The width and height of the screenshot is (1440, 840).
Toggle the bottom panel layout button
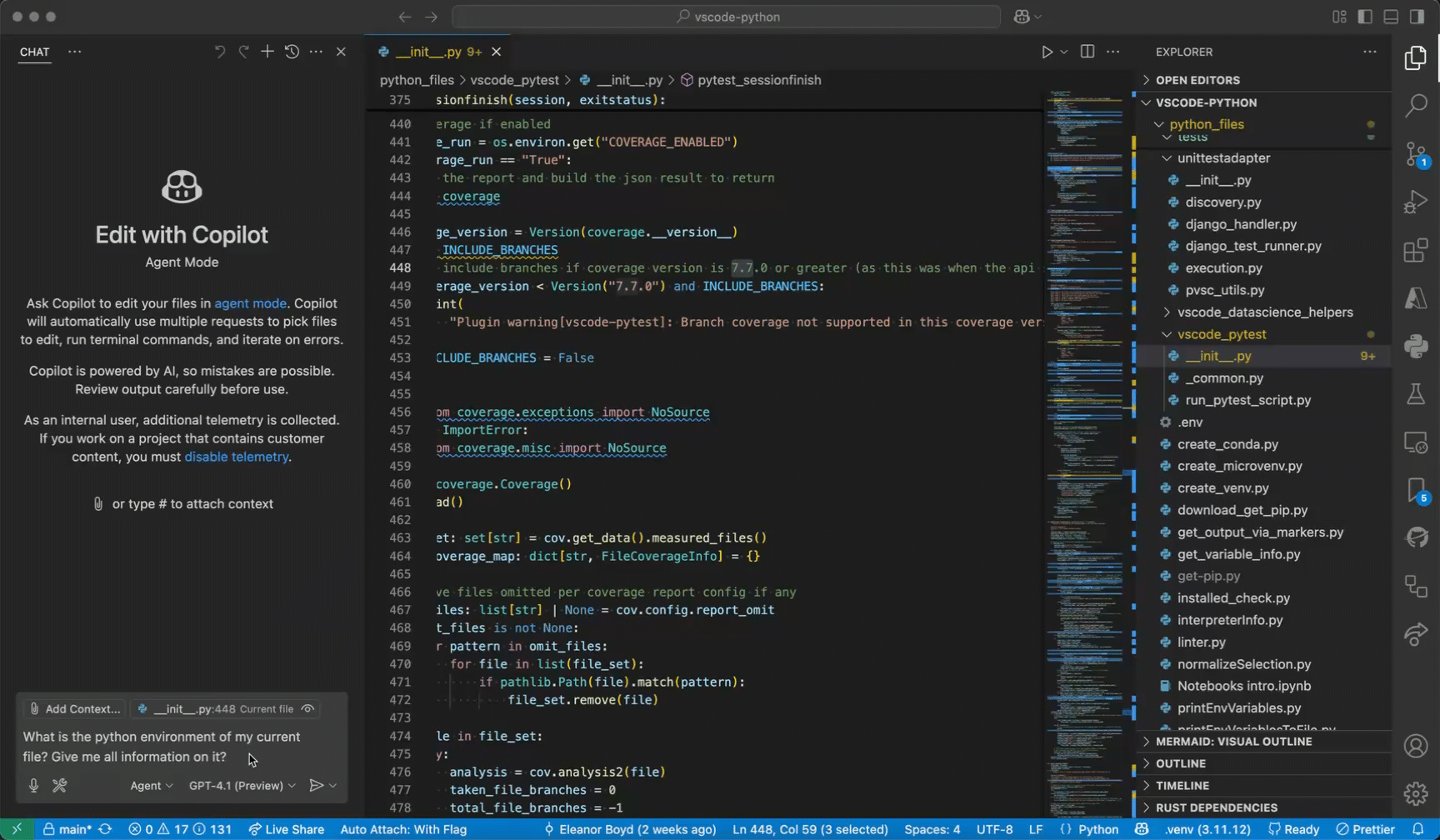(x=1391, y=17)
